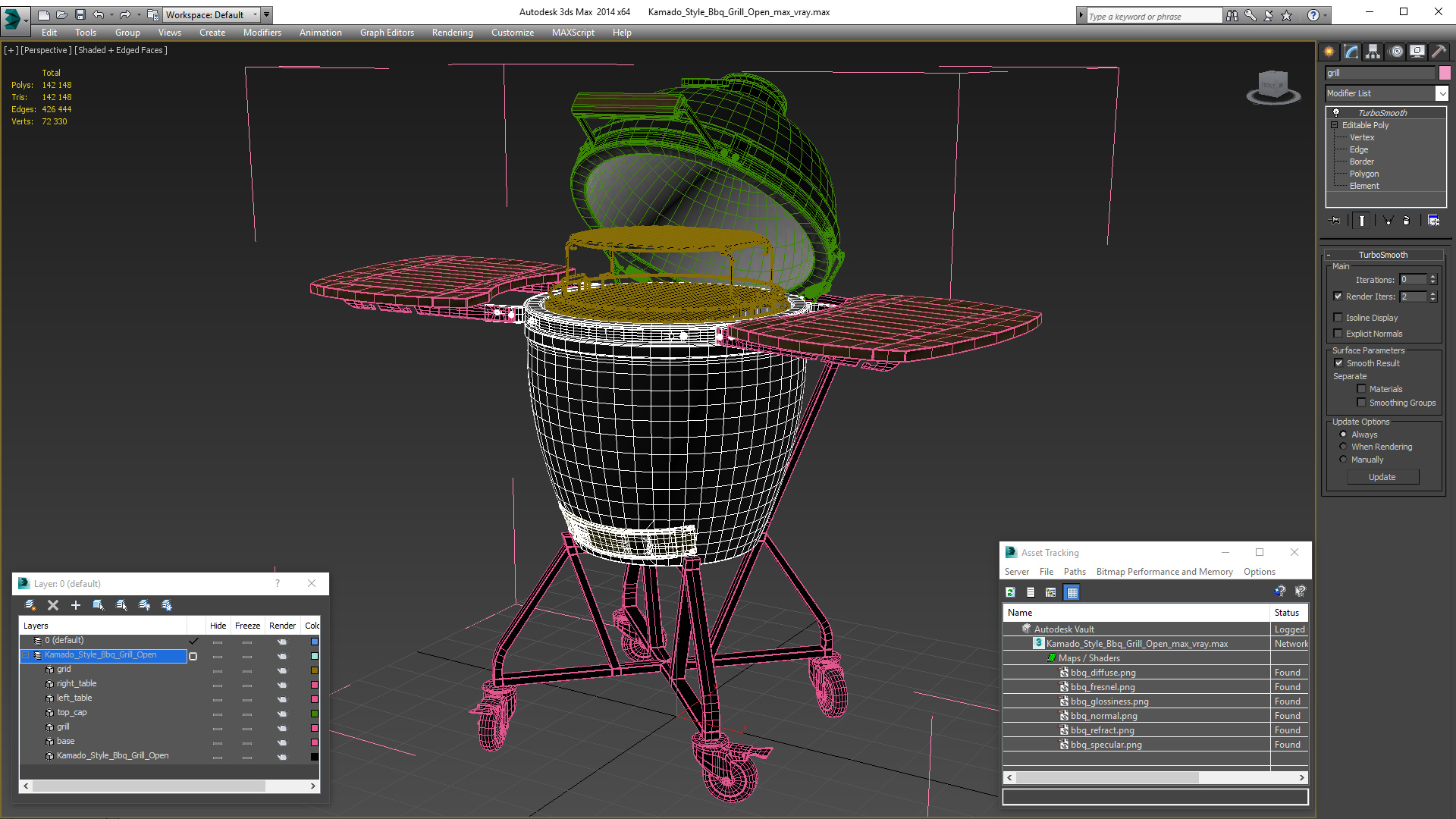This screenshot has height=819, width=1456.
Task: Open the MAXScript menu
Action: [573, 33]
